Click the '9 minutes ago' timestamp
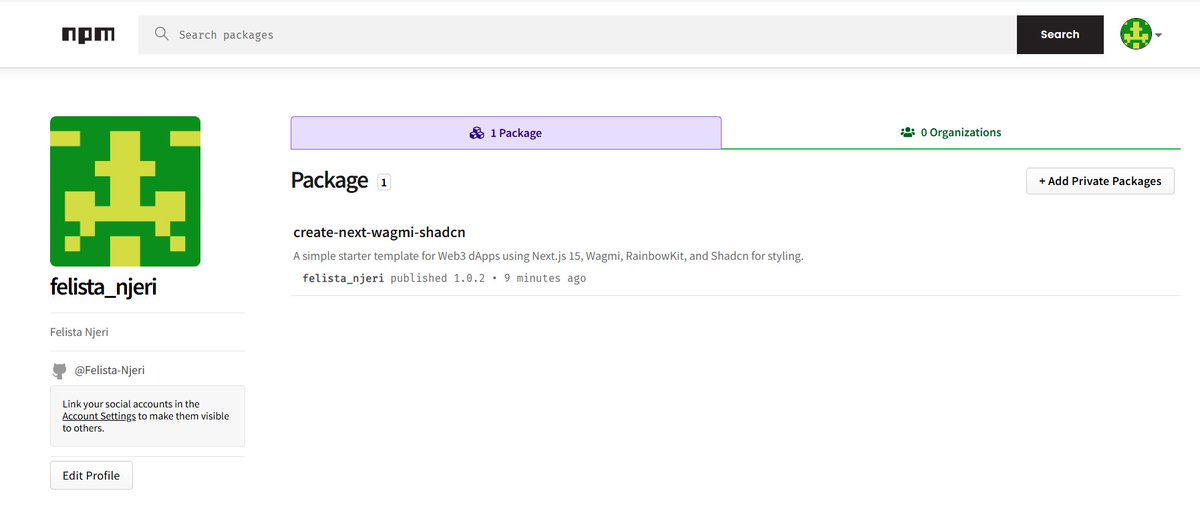The image size is (1200, 525). click(x=545, y=278)
